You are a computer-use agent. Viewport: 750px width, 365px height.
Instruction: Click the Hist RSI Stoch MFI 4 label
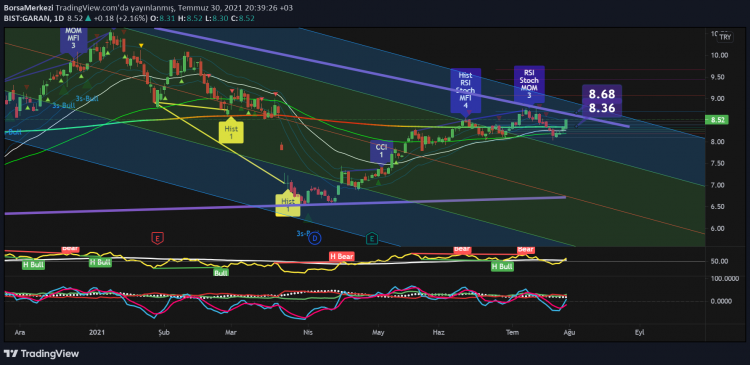465,89
